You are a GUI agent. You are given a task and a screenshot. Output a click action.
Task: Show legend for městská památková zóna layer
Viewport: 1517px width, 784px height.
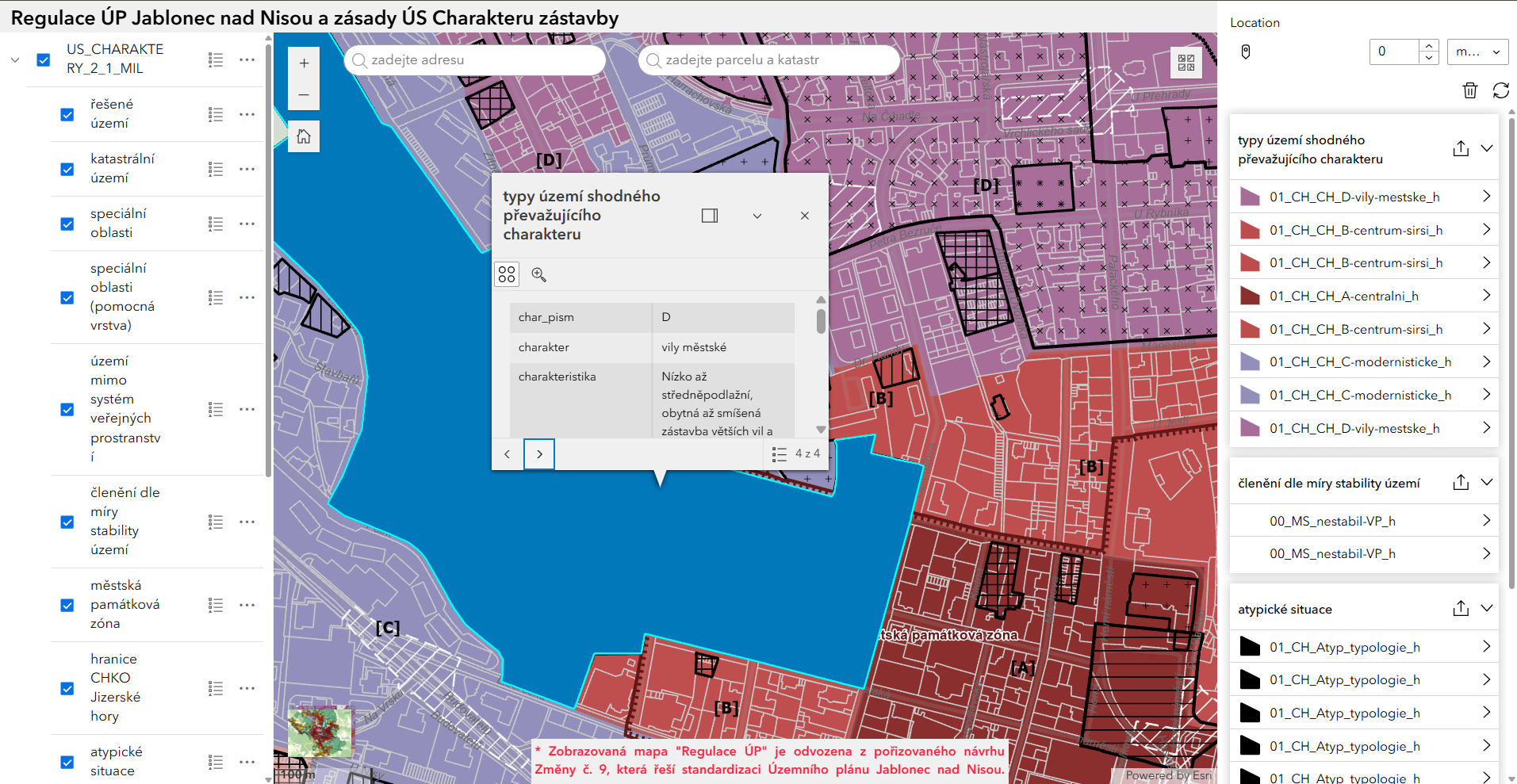(x=216, y=605)
